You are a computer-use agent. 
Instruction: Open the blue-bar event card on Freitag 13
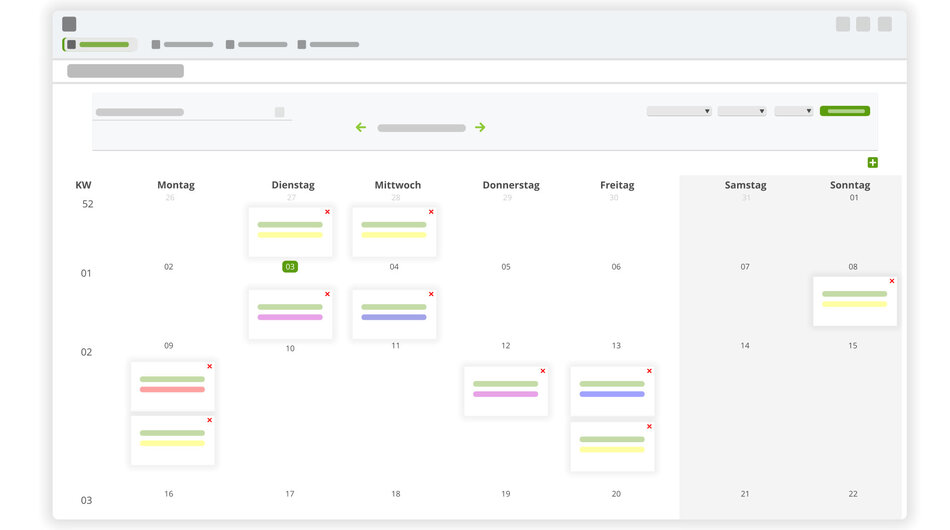coord(613,391)
